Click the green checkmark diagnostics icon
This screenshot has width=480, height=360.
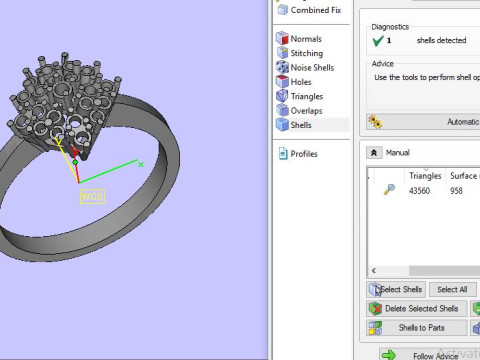[x=378, y=41]
